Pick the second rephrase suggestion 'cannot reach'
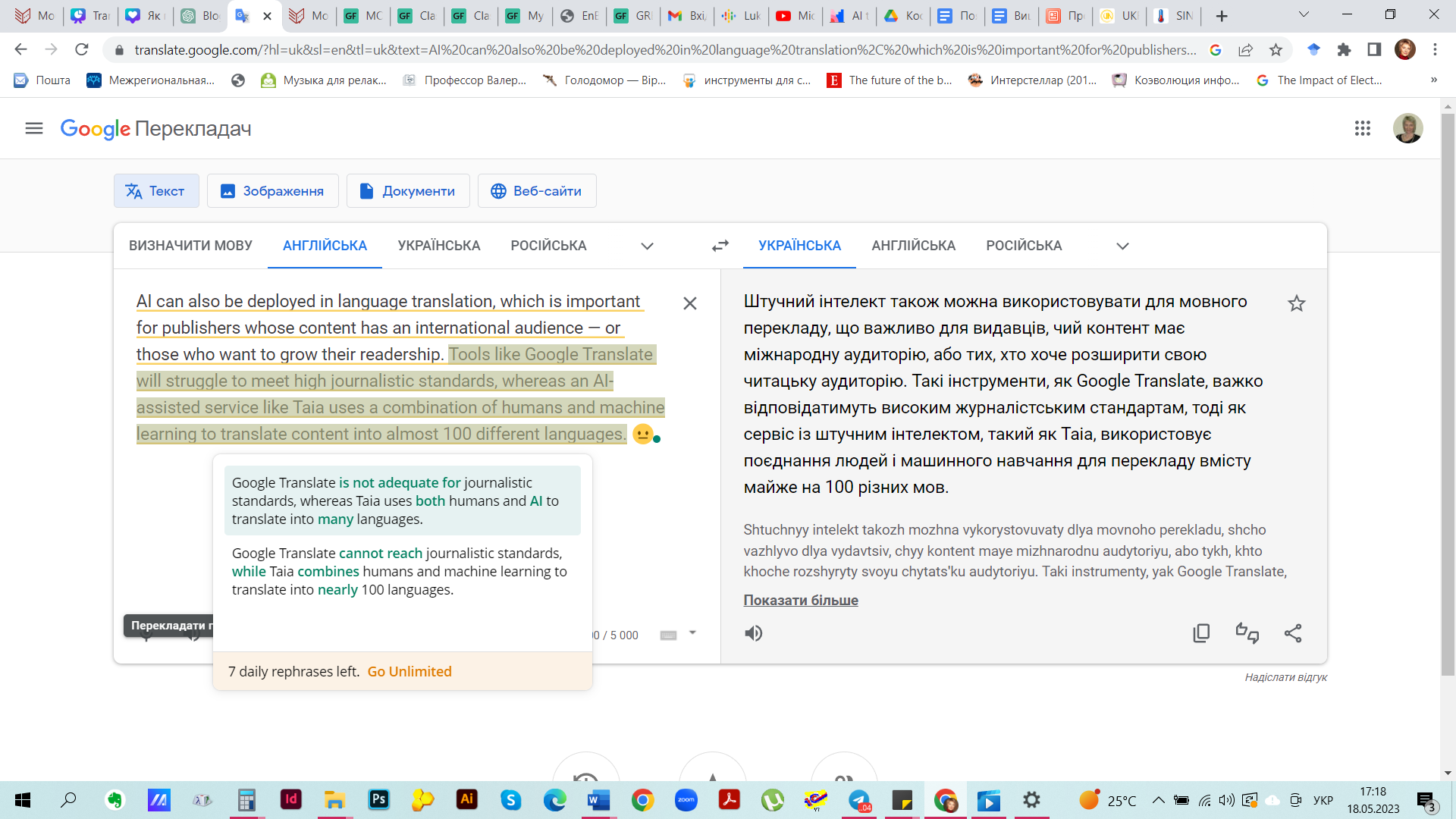 pyautogui.click(x=403, y=571)
